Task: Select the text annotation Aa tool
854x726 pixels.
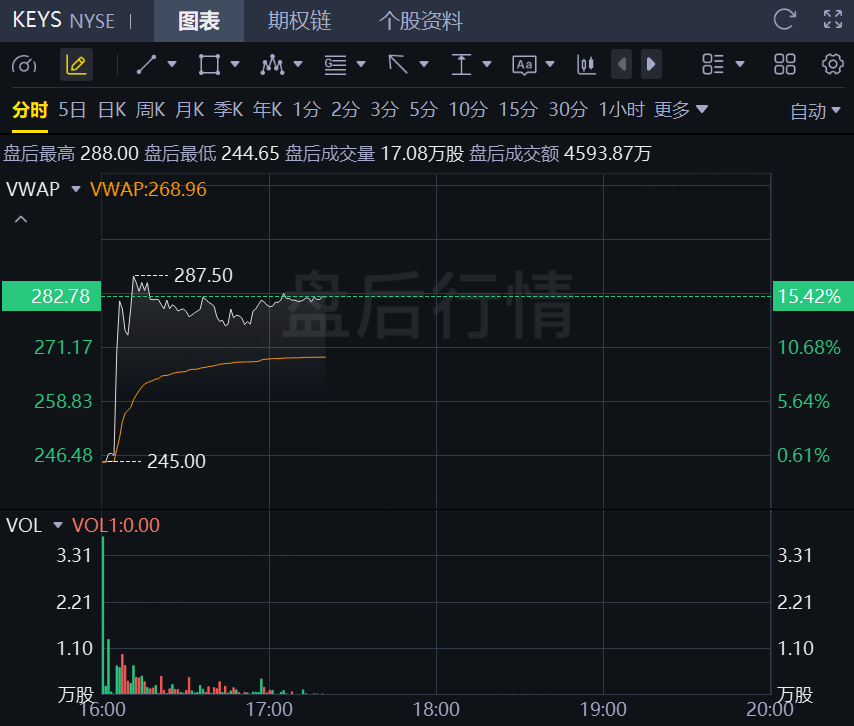Action: click(524, 65)
